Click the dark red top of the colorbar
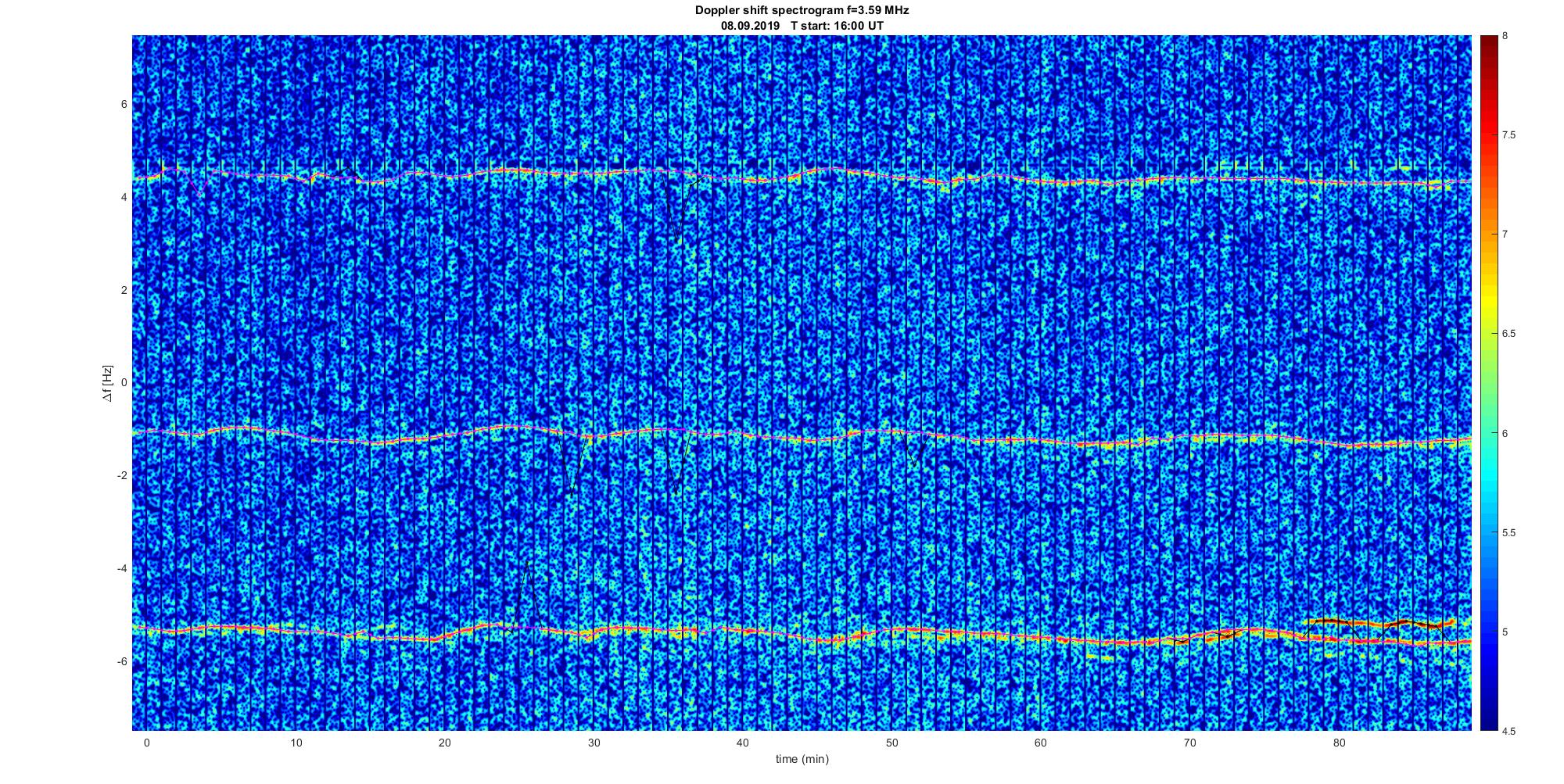The image size is (1564, 784). (1488, 45)
